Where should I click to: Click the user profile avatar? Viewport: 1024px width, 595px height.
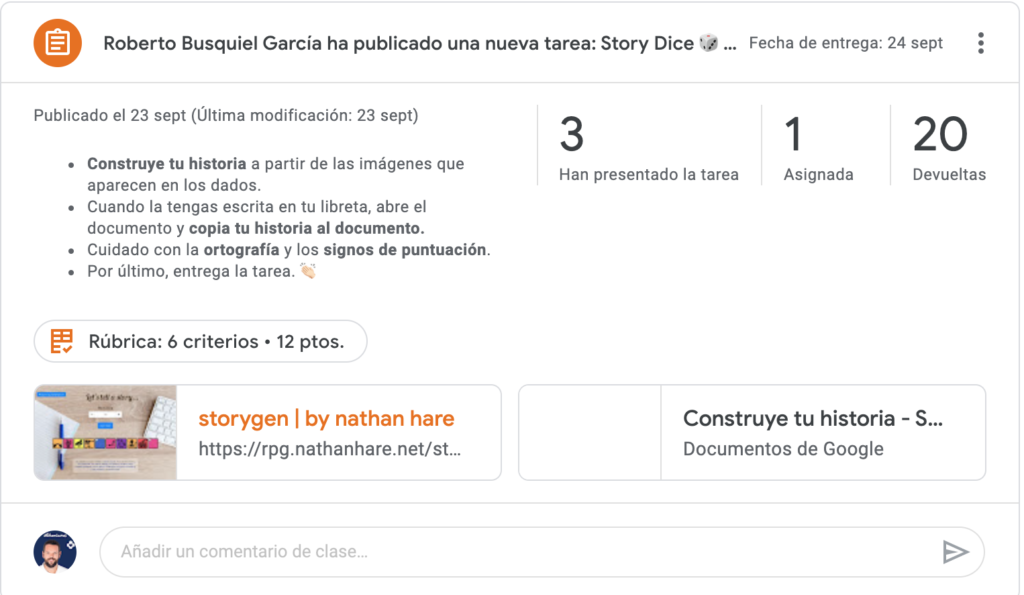[55, 552]
